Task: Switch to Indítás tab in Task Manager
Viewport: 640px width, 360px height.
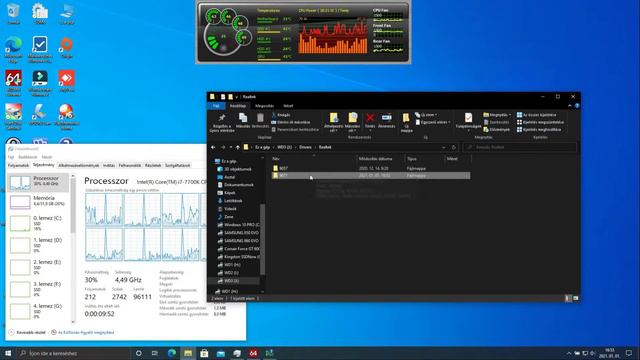Action: click(x=109, y=166)
